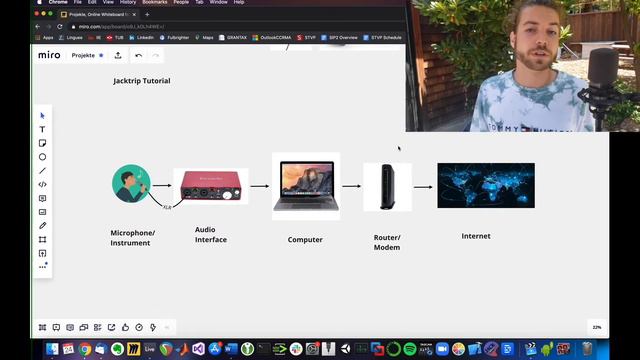The image size is (640, 360).
Task: Open Zoom from the Dock
Action: [442, 349]
